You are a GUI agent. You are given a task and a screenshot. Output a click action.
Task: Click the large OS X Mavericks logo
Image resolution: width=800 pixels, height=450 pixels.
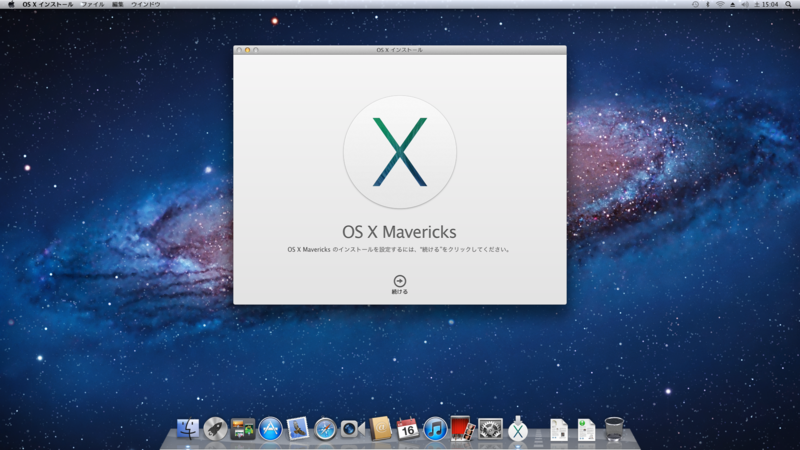pyautogui.click(x=399, y=152)
